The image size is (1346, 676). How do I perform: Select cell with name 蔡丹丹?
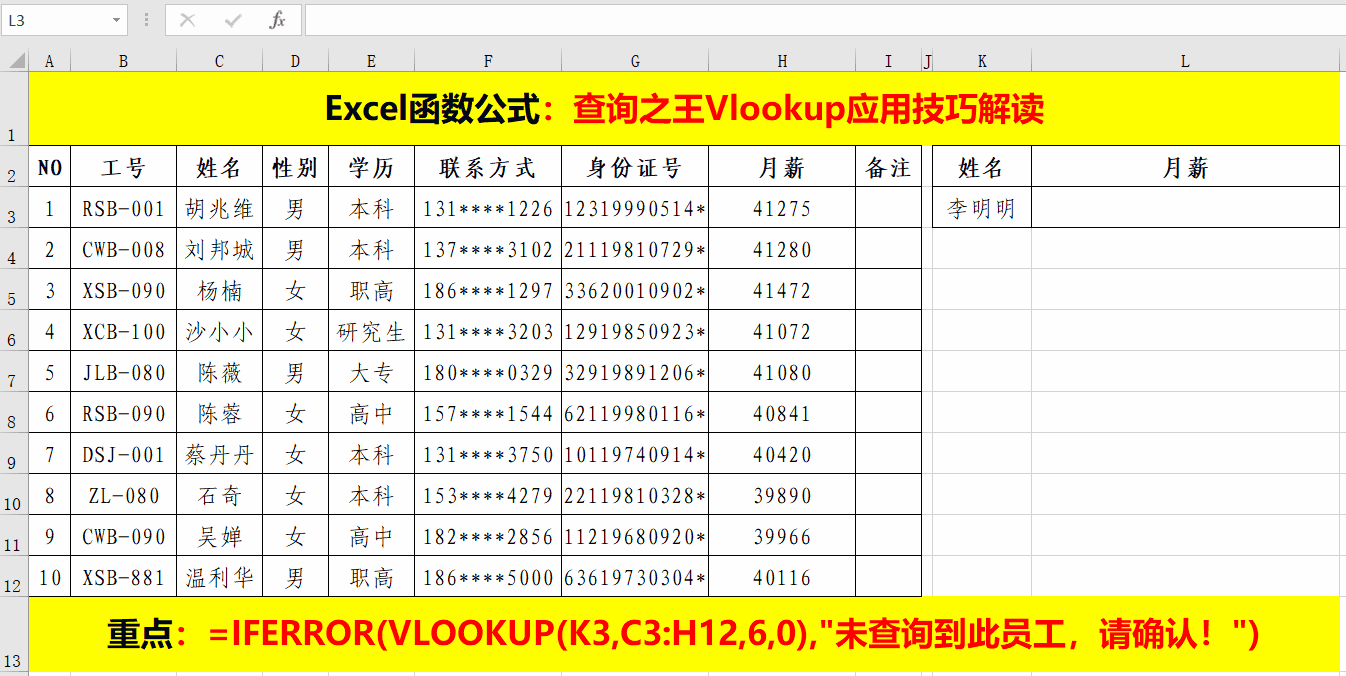pos(219,453)
